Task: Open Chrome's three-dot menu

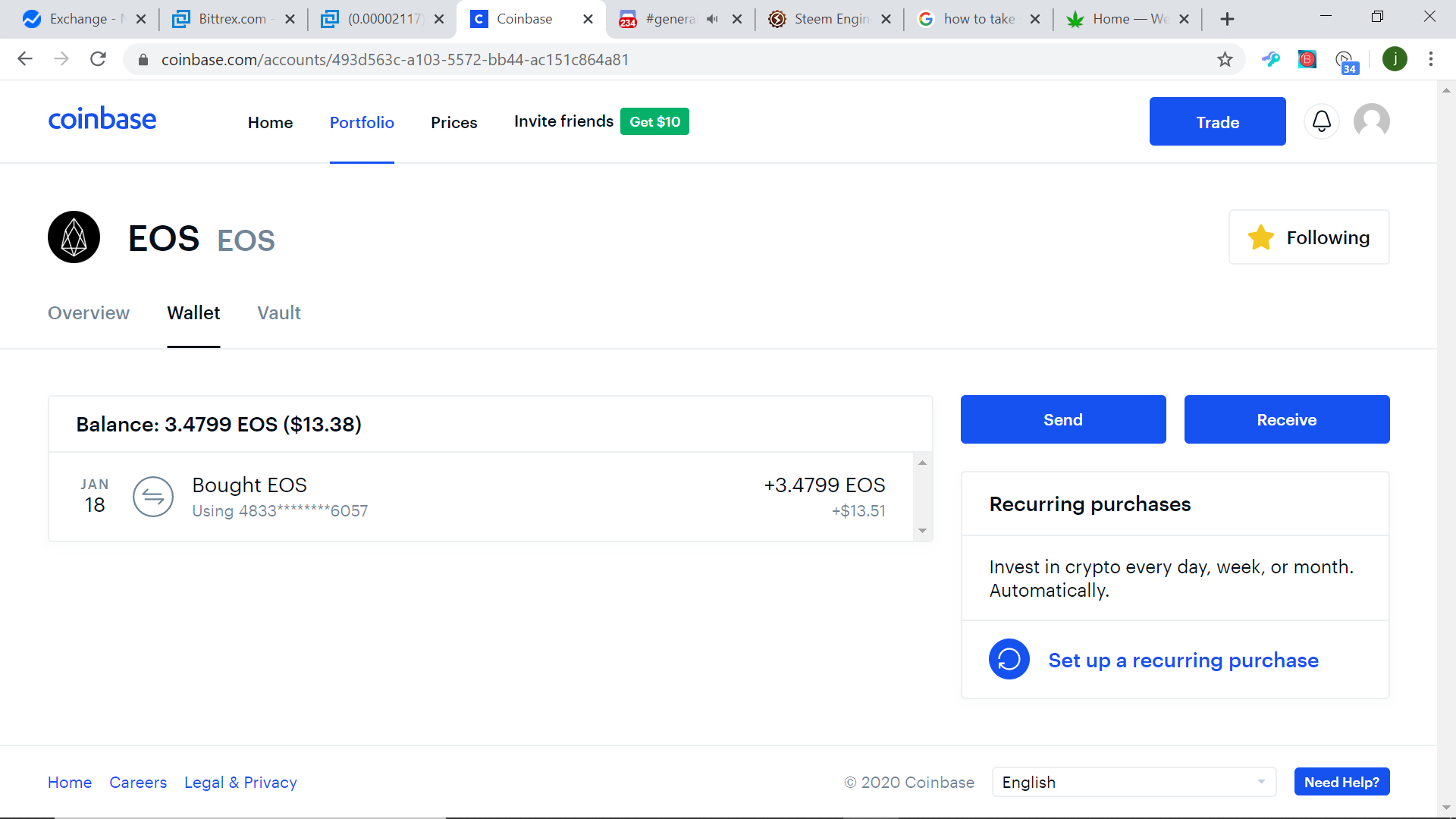Action: point(1430,59)
